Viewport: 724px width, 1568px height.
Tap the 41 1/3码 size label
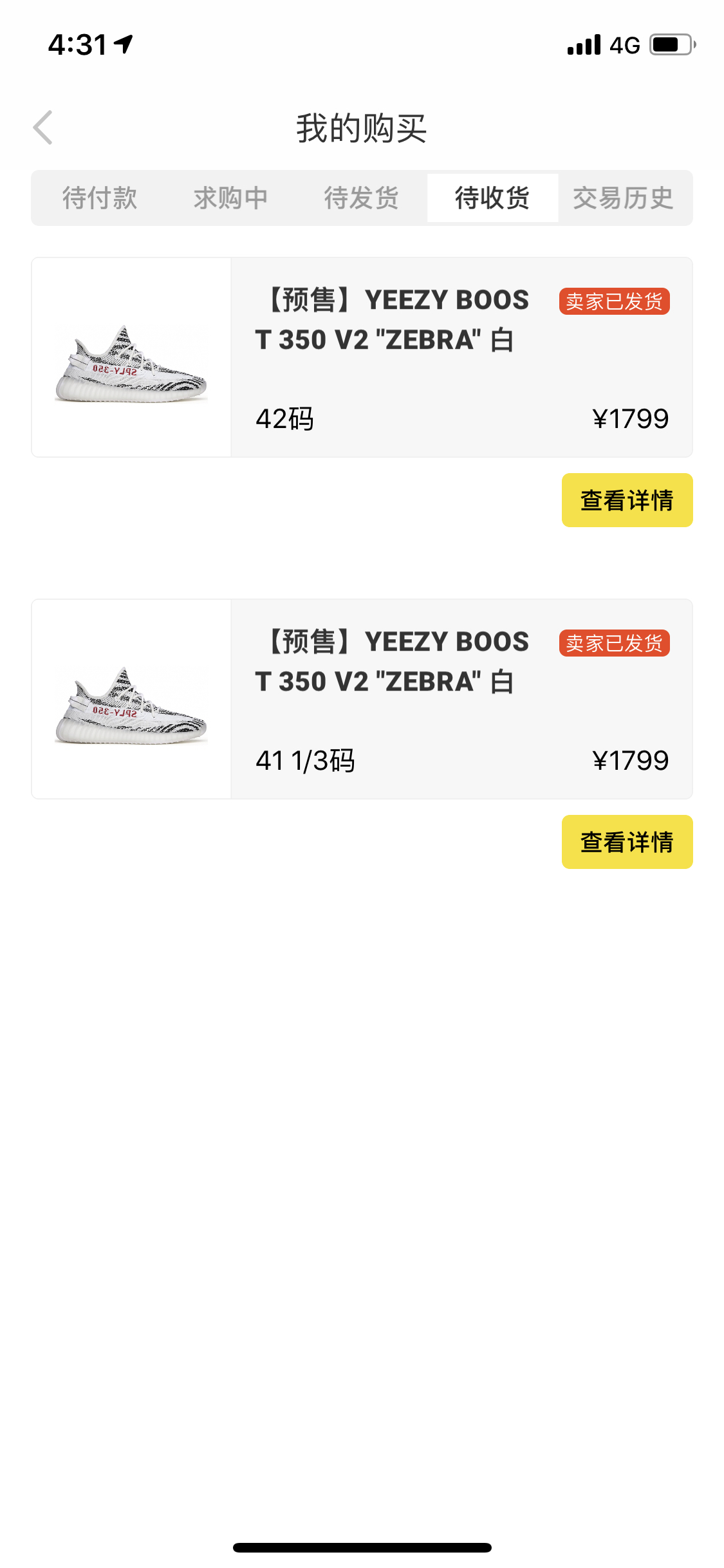coord(305,761)
